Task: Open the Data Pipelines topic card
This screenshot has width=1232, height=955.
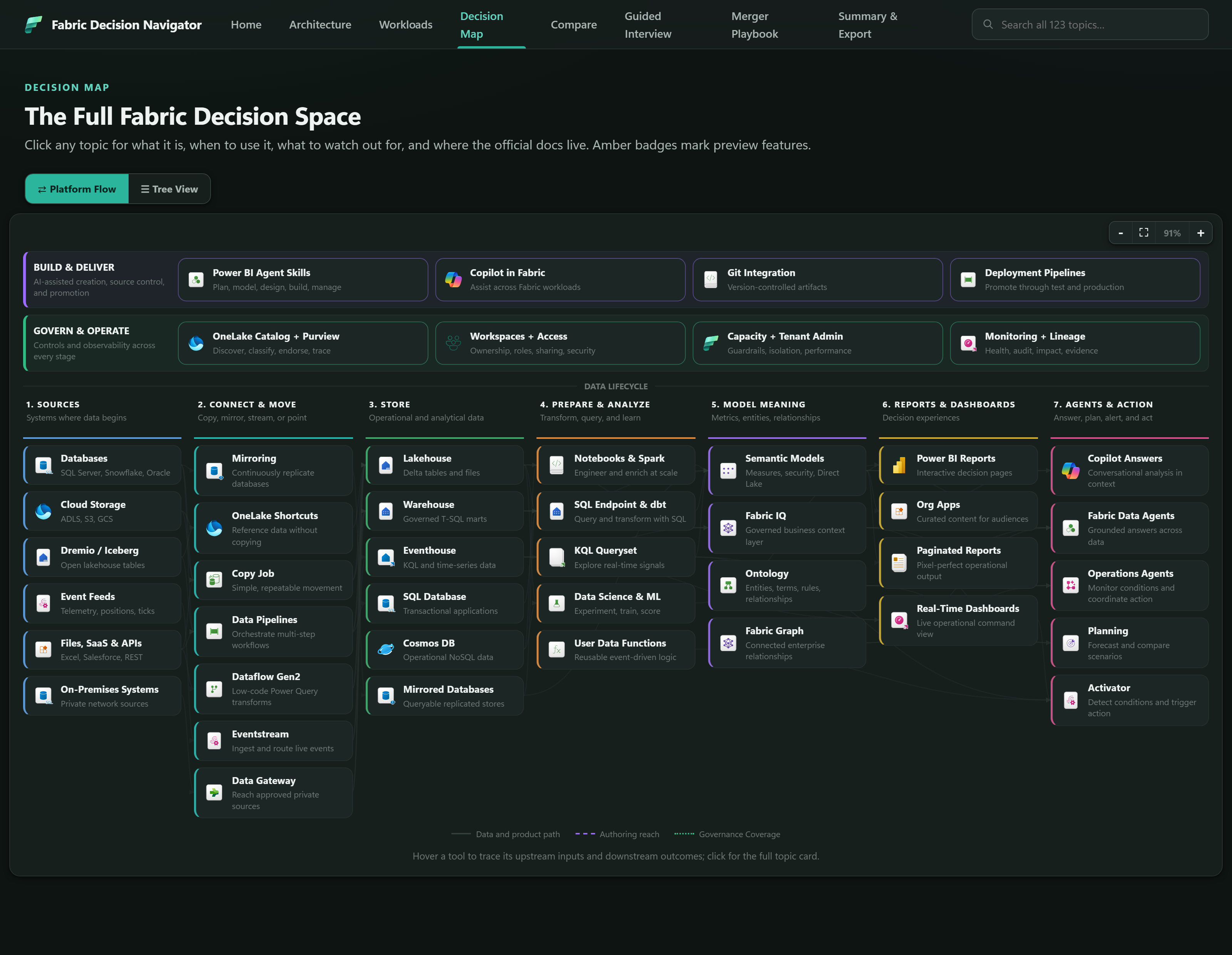Action: 273,632
